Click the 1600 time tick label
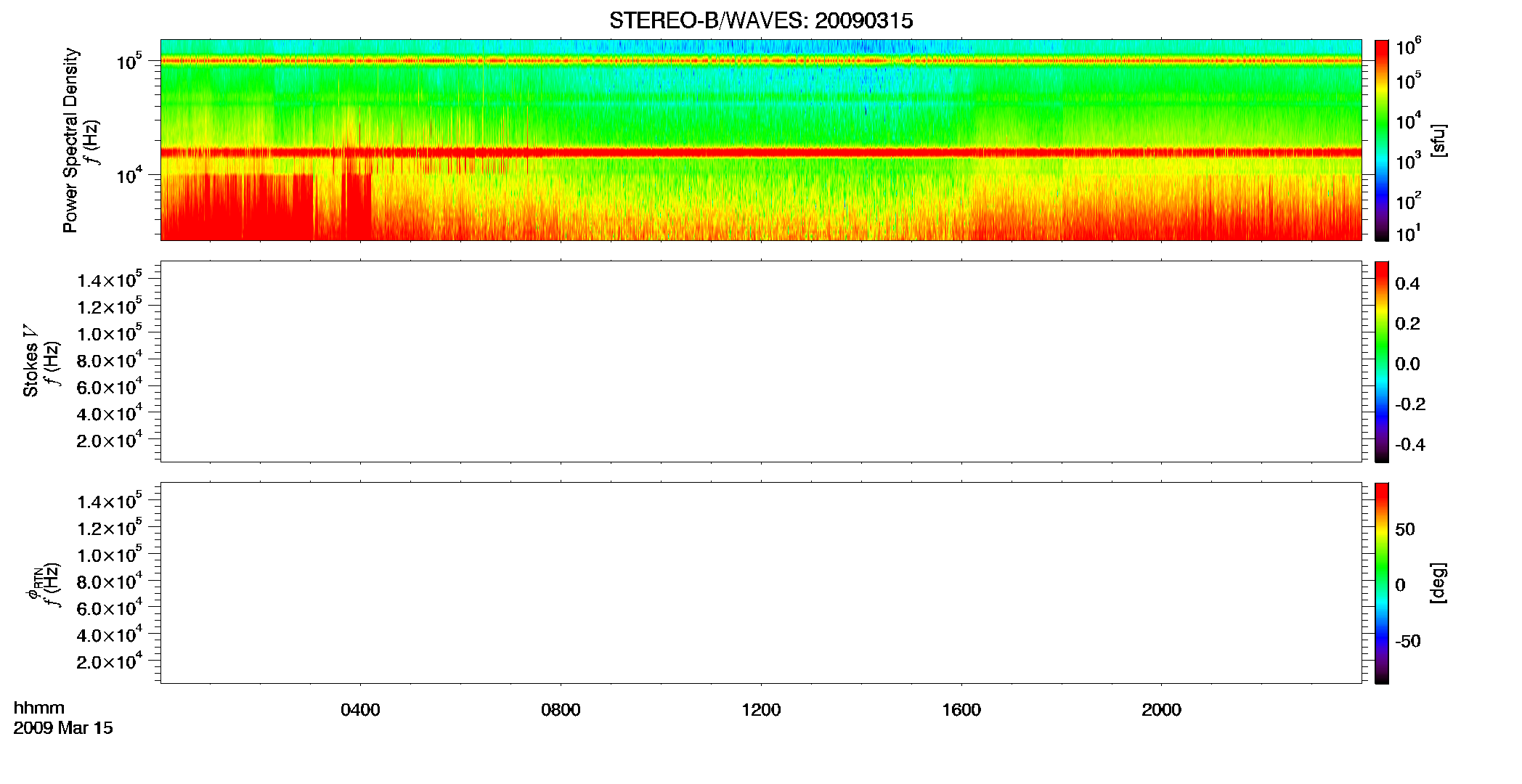 click(961, 710)
